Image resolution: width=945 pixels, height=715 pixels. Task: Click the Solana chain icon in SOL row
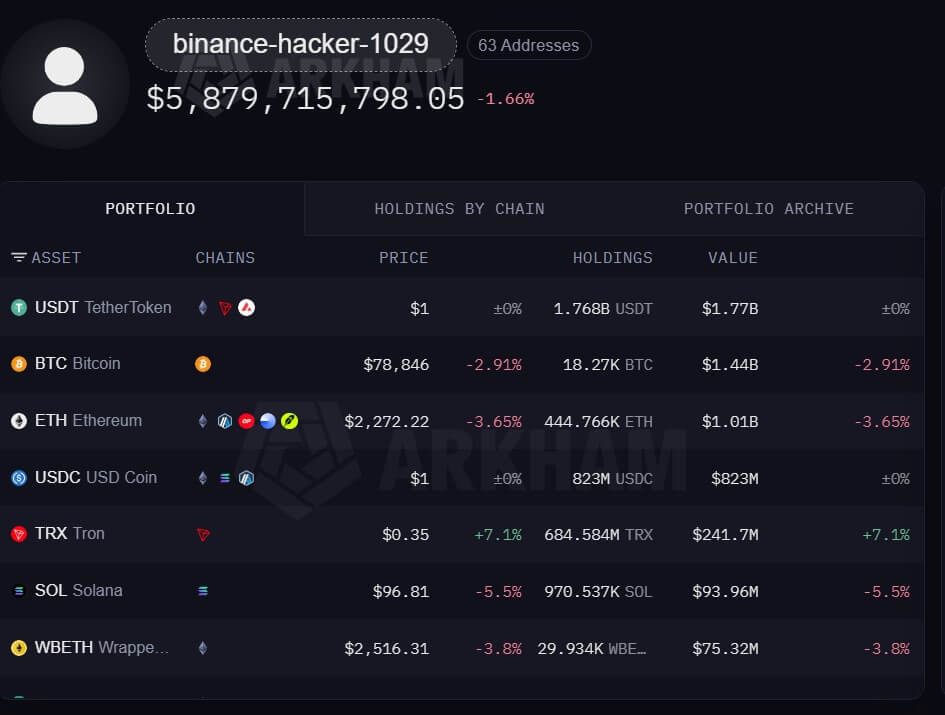pos(203,591)
